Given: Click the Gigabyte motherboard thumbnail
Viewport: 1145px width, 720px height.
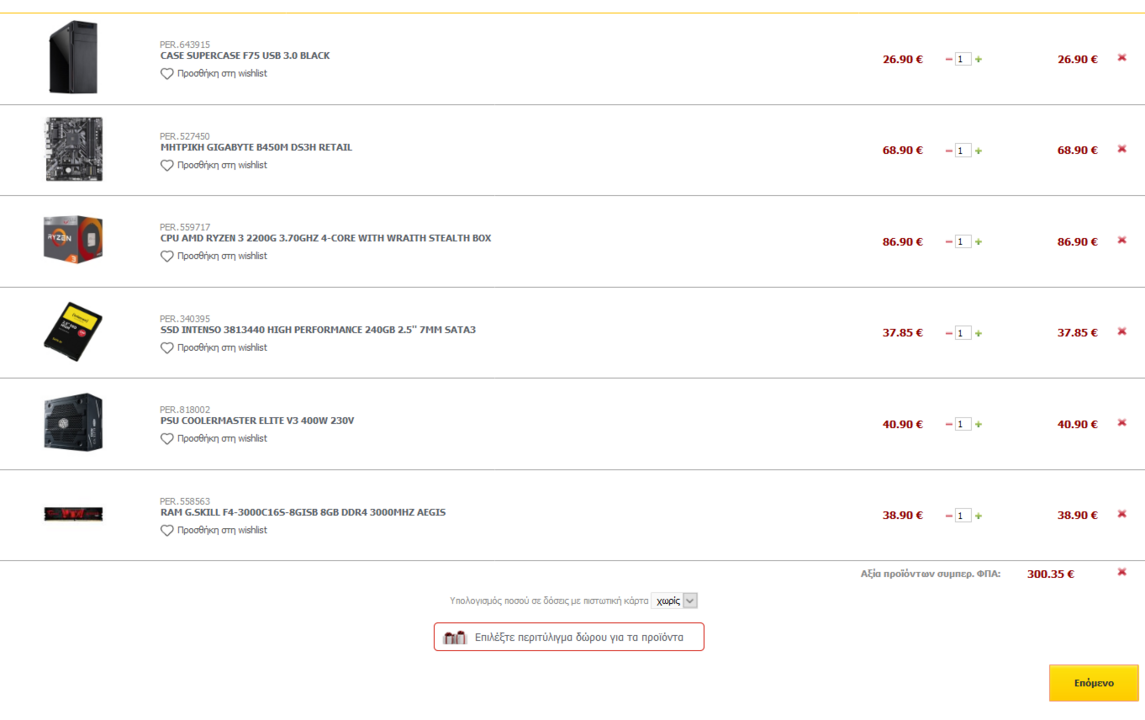Looking at the screenshot, I should click(x=74, y=149).
